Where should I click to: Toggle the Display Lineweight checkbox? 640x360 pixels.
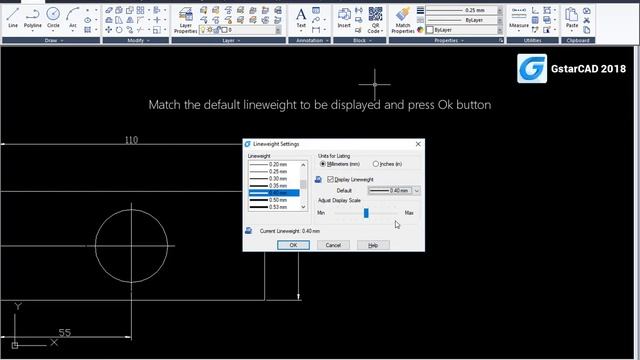tap(331, 179)
